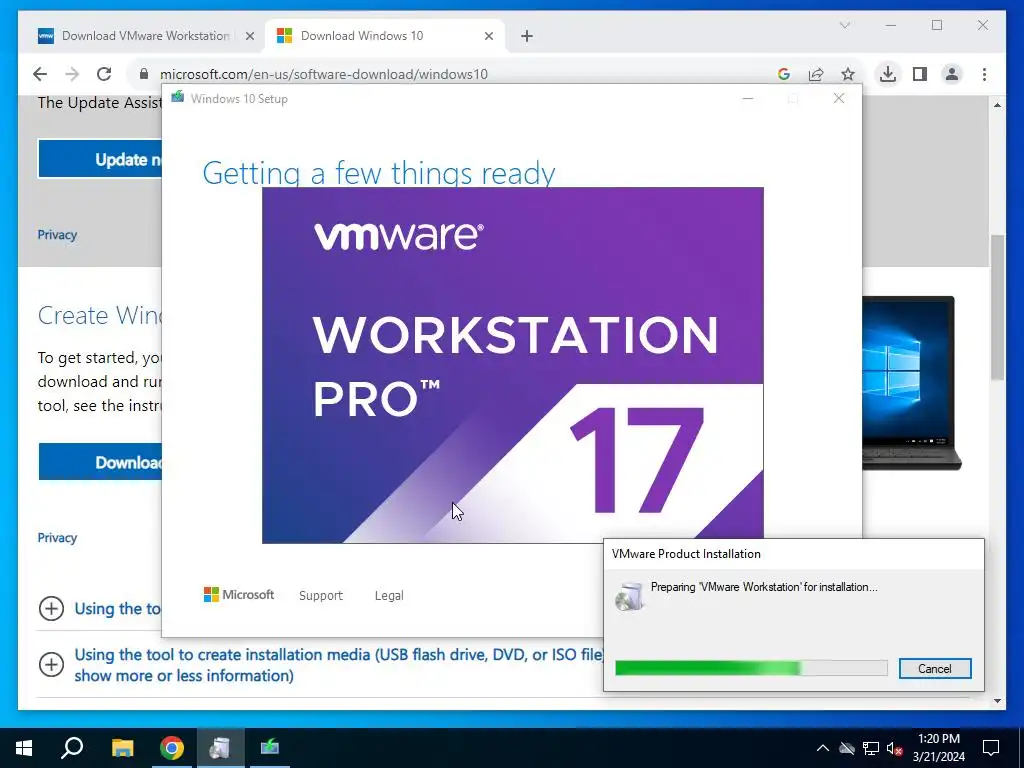The width and height of the screenshot is (1024, 768).
Task: Open the Action Center notifications icon
Action: (x=991, y=748)
